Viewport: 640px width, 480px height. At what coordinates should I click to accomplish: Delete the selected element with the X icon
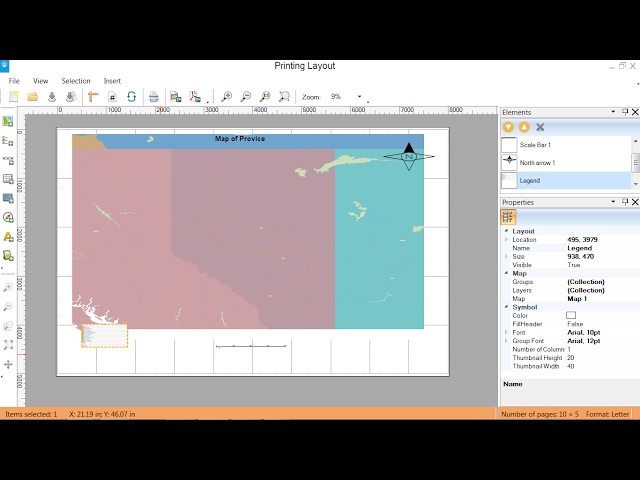click(540, 127)
